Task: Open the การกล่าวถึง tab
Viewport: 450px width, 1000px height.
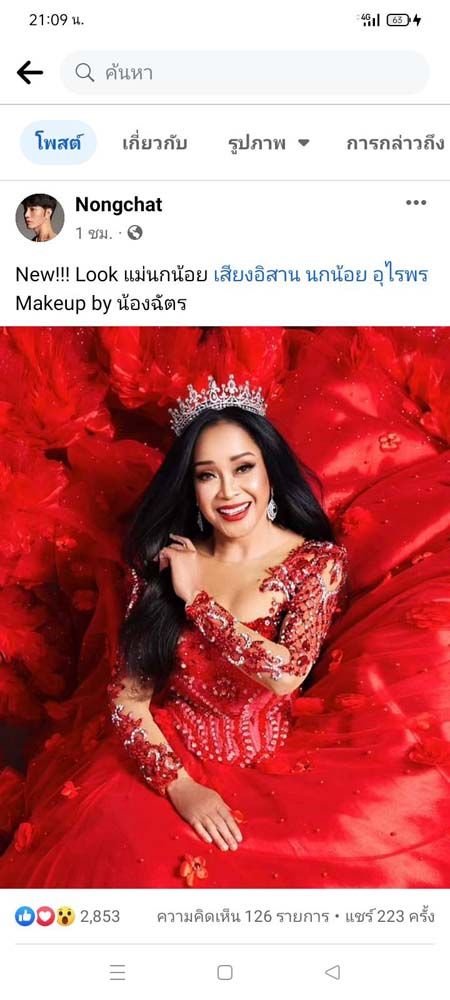Action: point(396,143)
